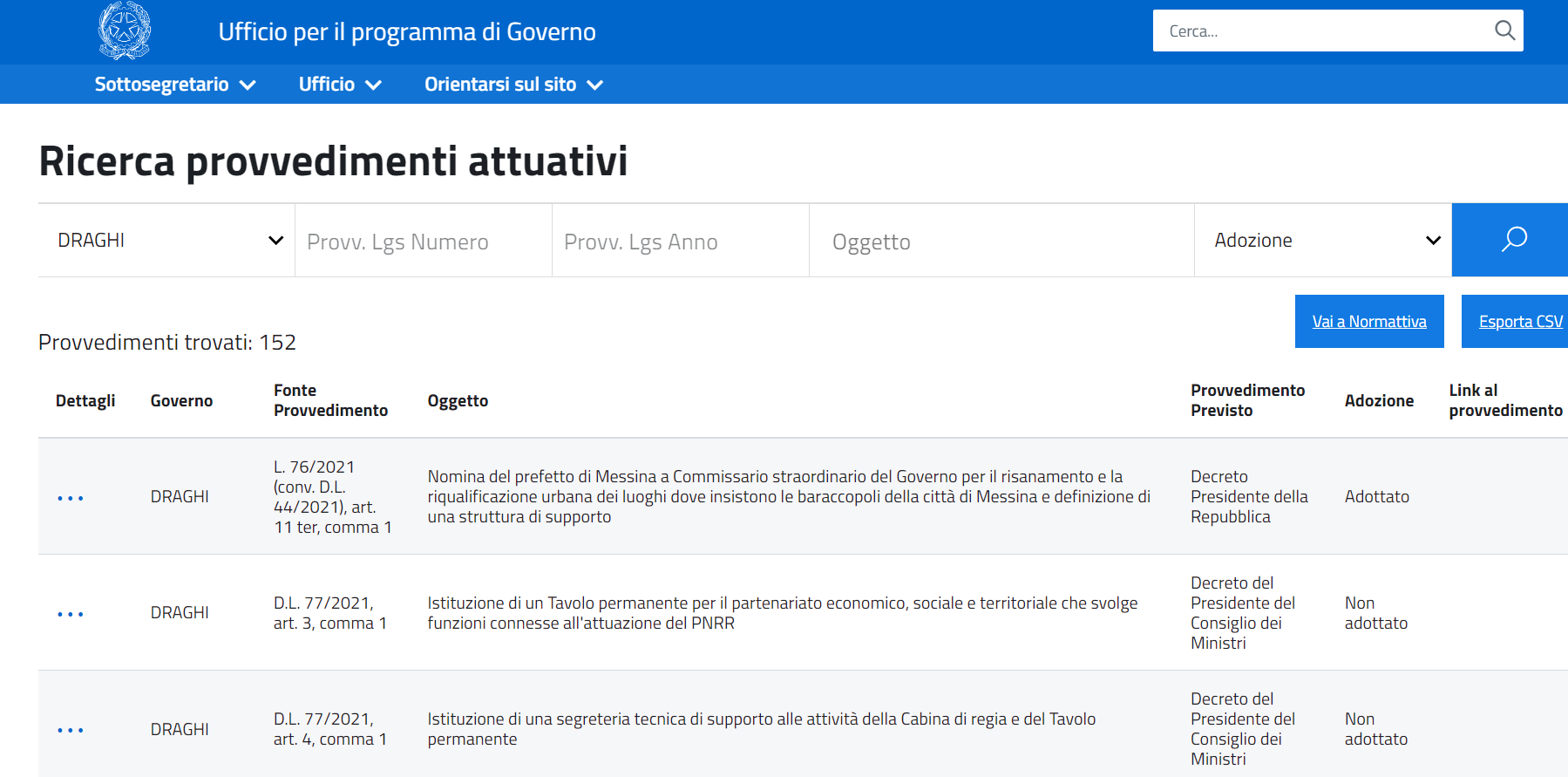1568x777 pixels.
Task: Click the Provv. Lgs Numero field
Action: 424,242
